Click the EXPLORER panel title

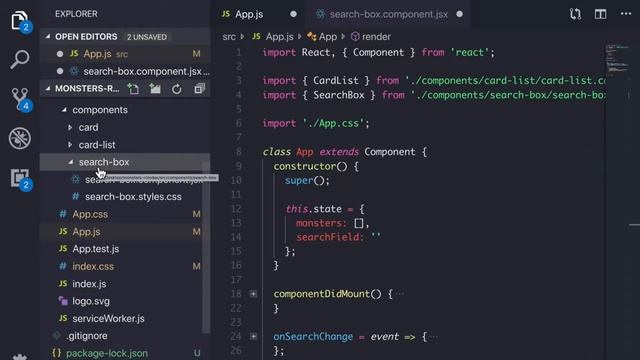76,14
